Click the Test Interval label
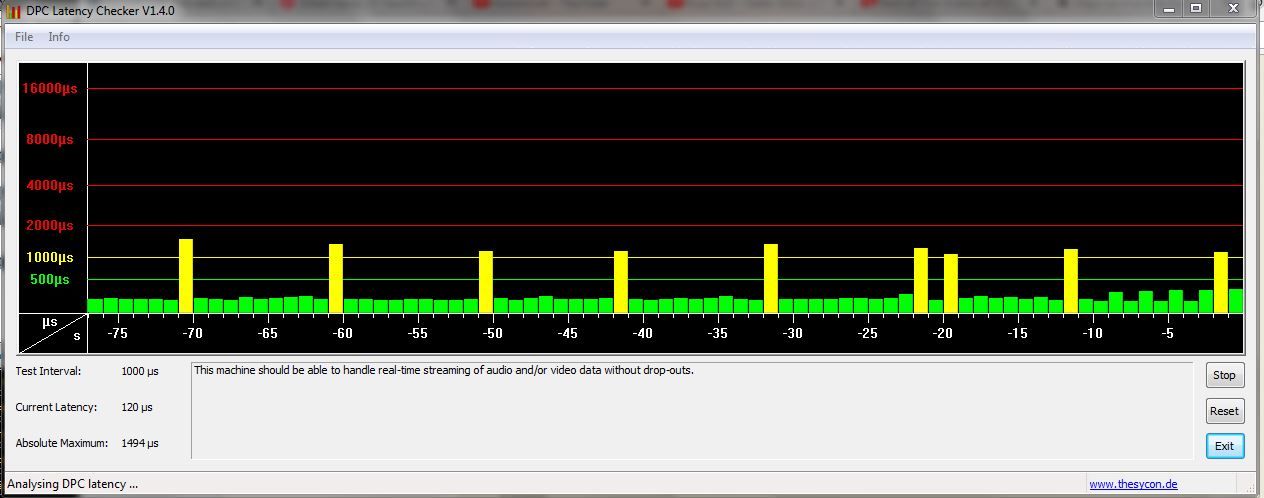1264x498 pixels. click(x=48, y=371)
